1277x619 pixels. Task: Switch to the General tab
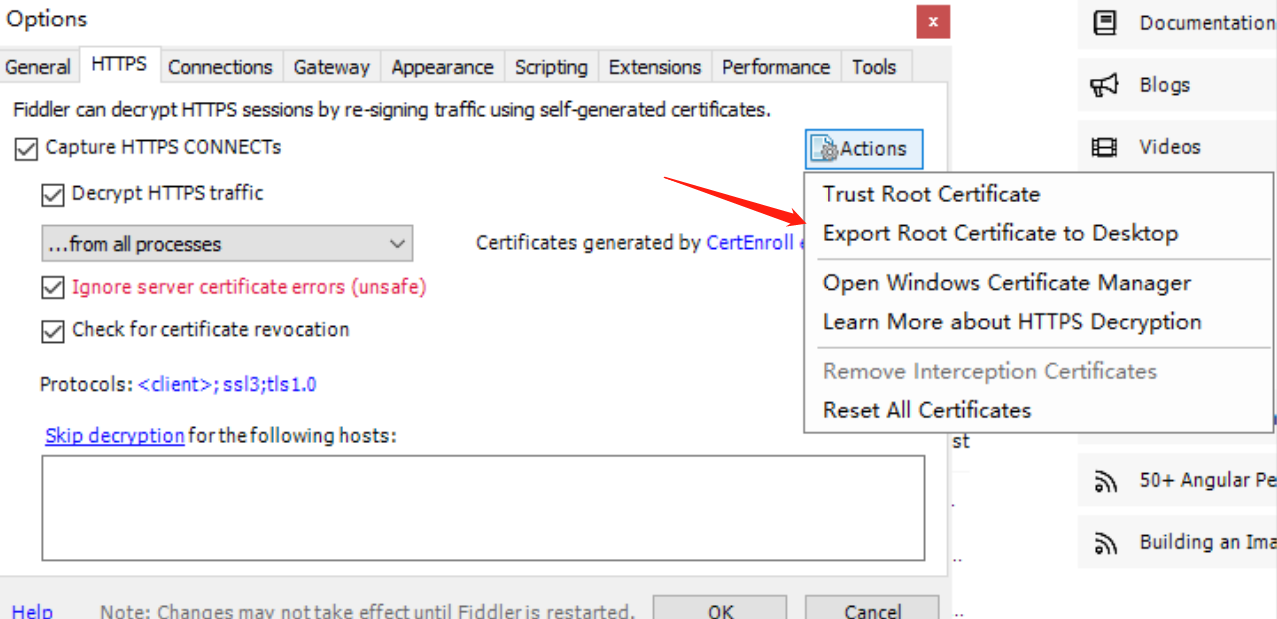[38, 67]
